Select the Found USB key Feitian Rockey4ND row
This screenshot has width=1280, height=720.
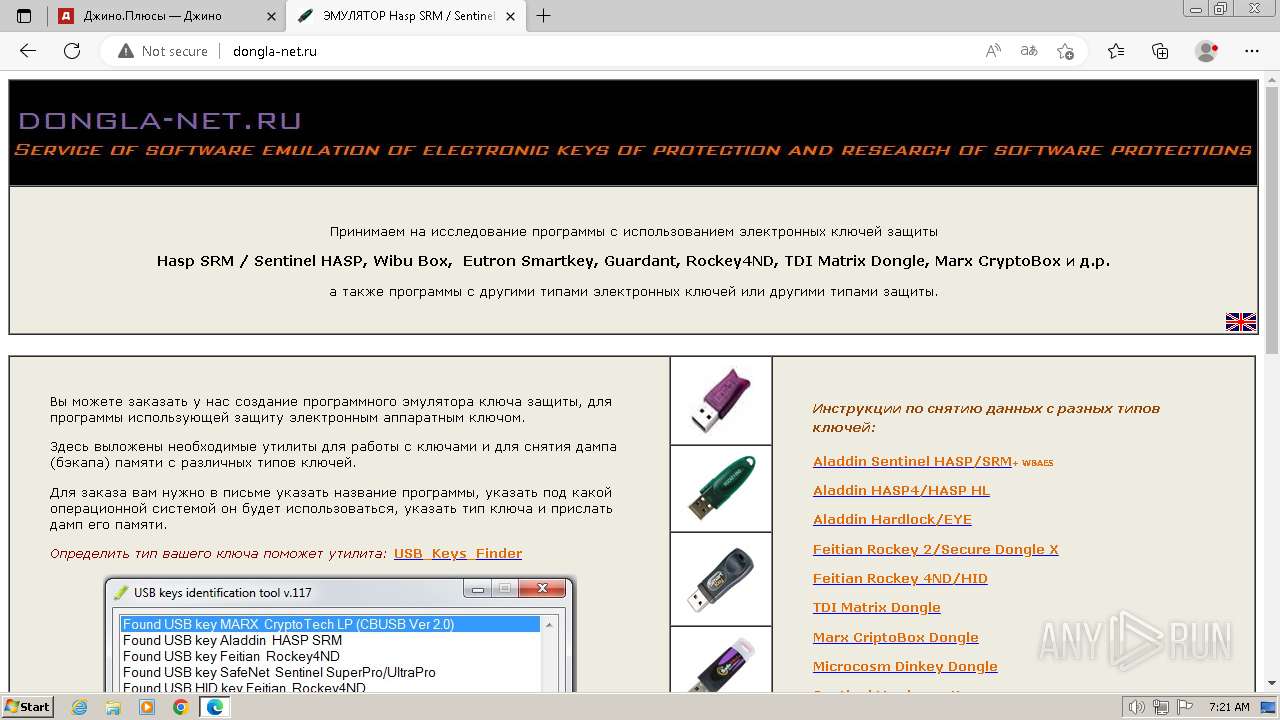coord(330,656)
